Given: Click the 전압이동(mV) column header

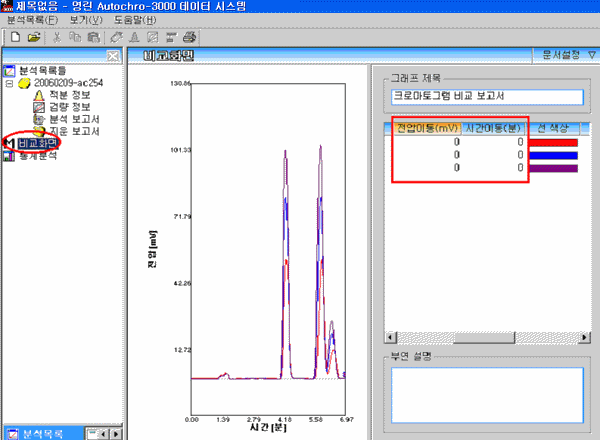Looking at the screenshot, I should coord(427,127).
